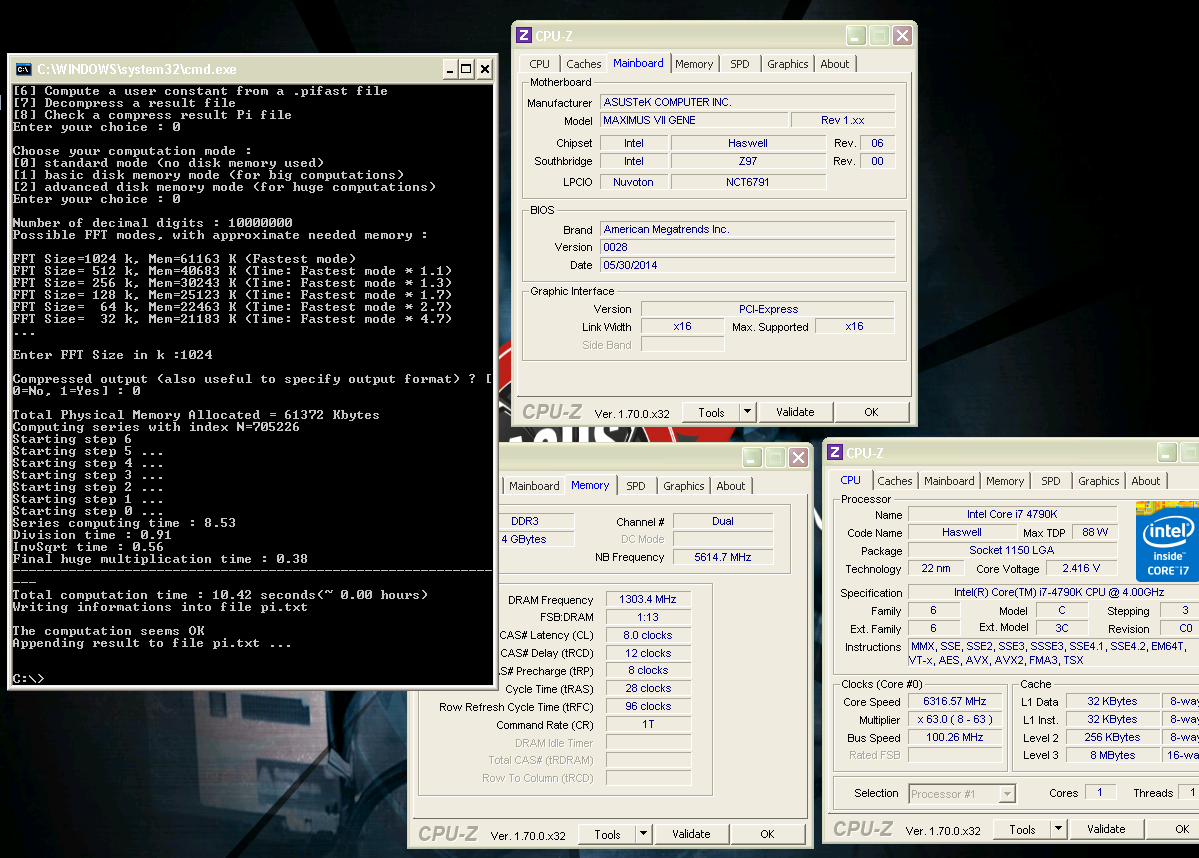Screen dimensions: 1199x858
Task: Click the CPU-Z icon in the processor window title
Action: pyautogui.click(x=835, y=453)
